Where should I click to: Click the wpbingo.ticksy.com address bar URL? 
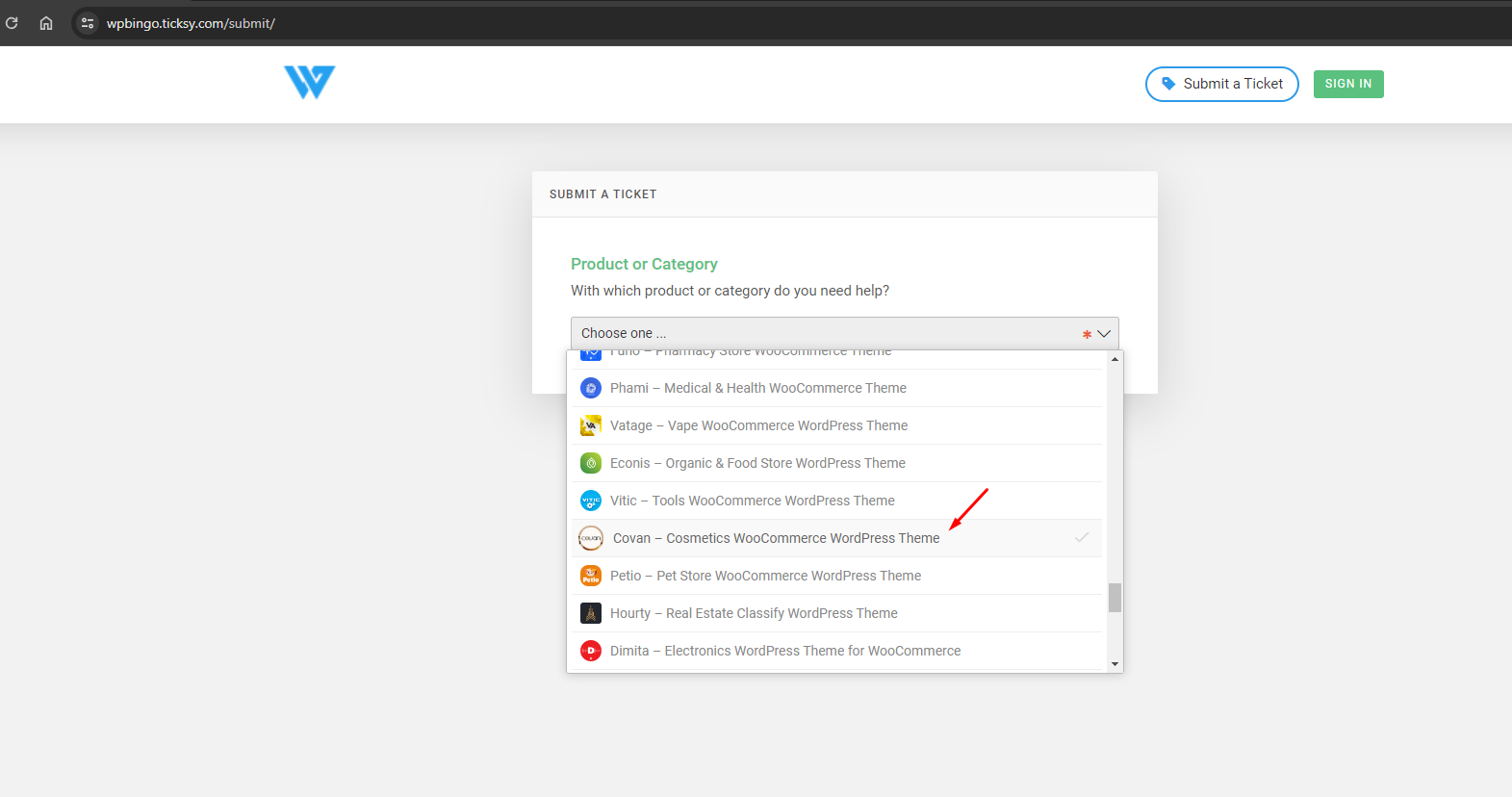[x=191, y=23]
